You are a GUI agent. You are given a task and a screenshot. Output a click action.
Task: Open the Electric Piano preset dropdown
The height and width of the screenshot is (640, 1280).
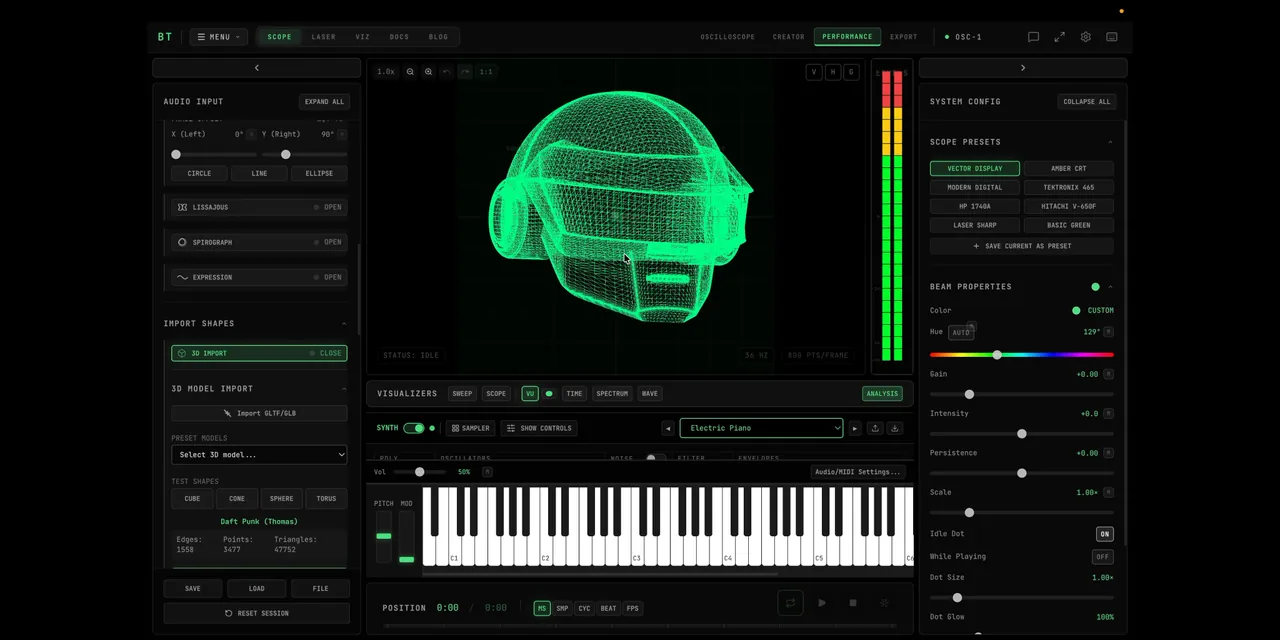pos(761,428)
